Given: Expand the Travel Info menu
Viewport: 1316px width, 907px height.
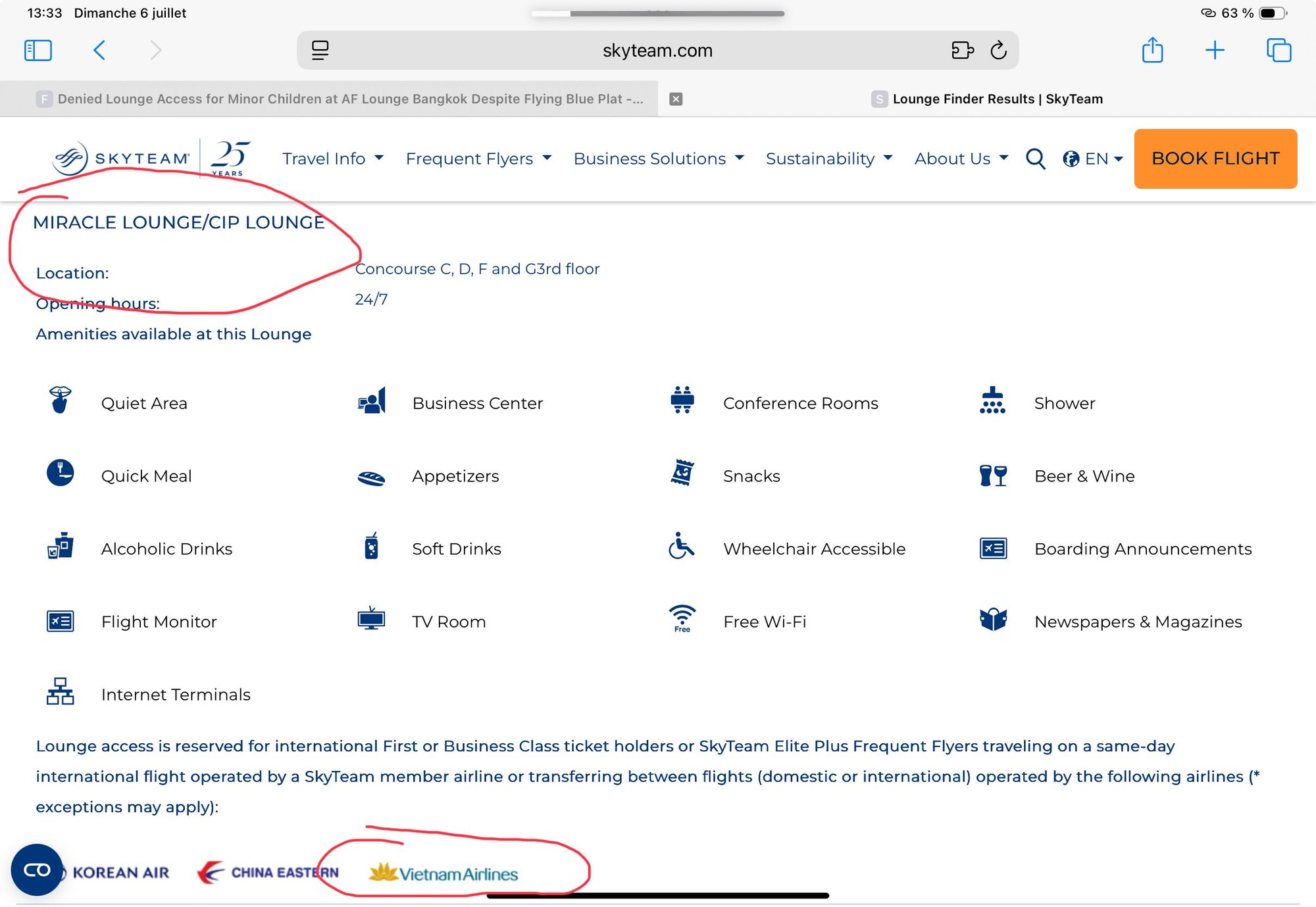Looking at the screenshot, I should tap(332, 159).
